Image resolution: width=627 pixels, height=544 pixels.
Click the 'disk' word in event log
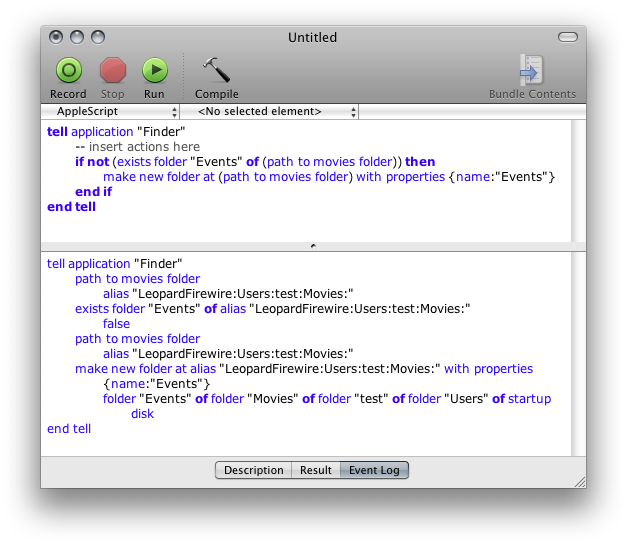click(142, 414)
